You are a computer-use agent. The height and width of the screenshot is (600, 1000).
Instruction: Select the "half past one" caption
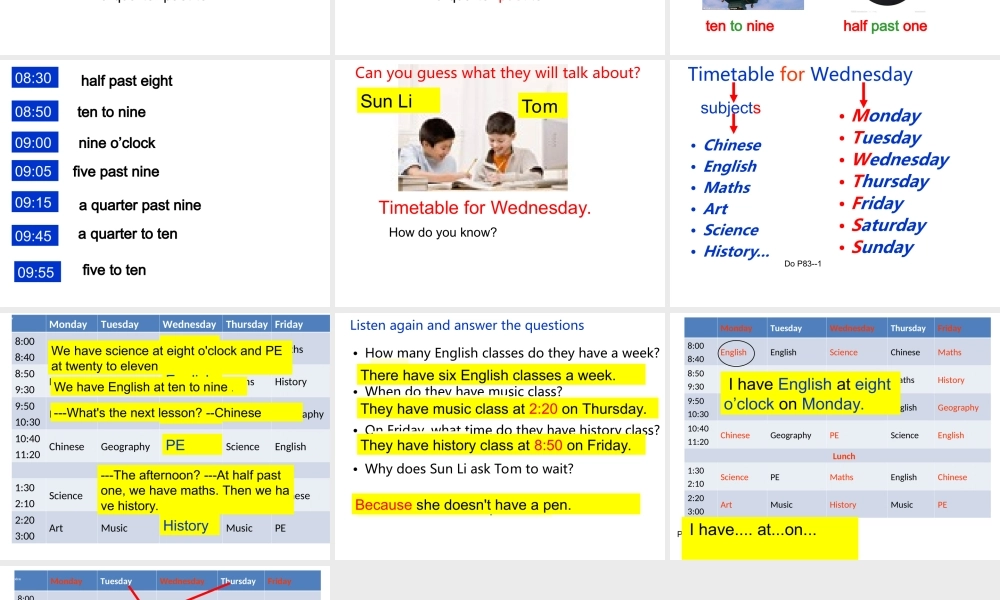tap(884, 26)
